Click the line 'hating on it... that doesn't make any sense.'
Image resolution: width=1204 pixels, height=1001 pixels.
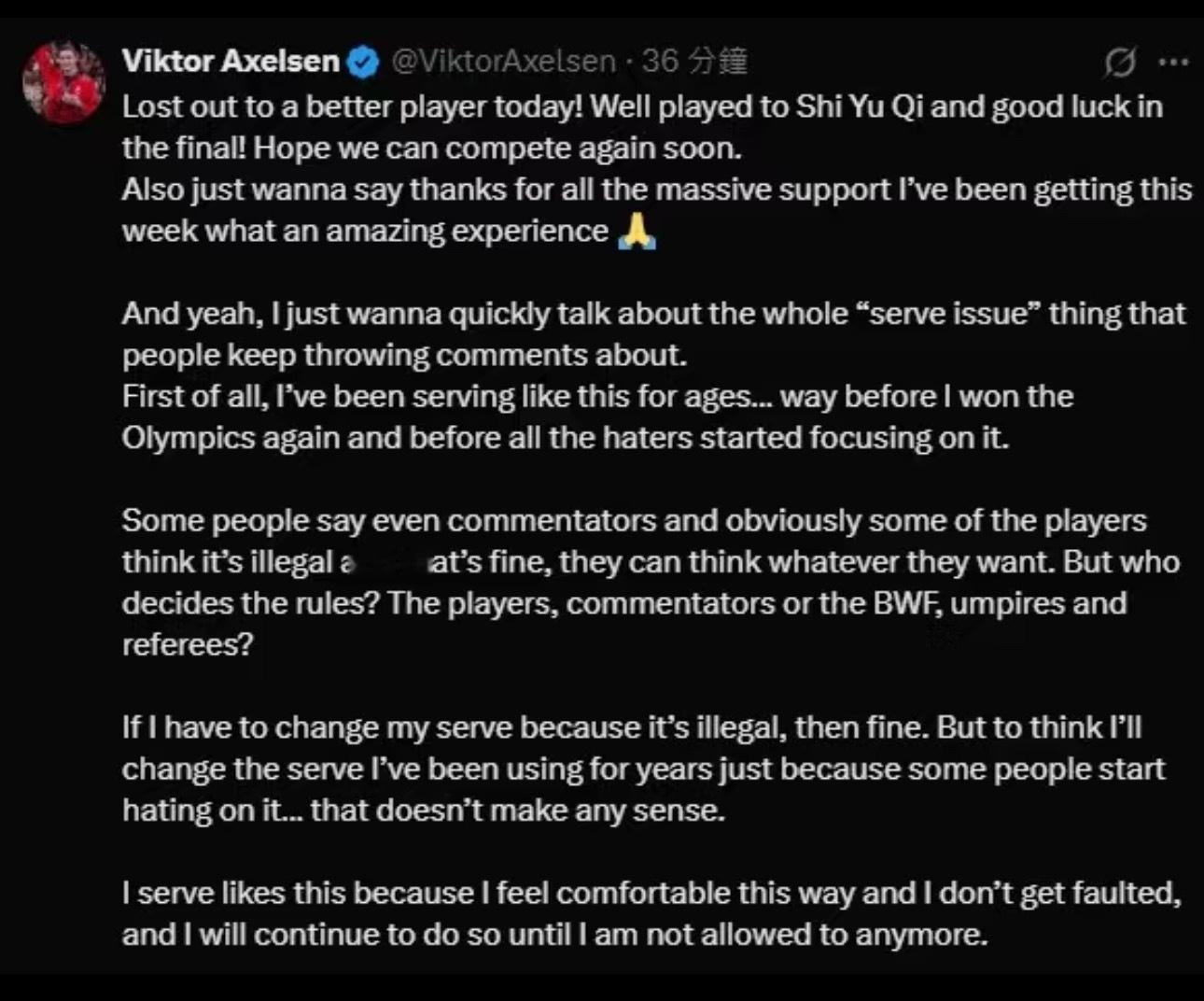(423, 810)
